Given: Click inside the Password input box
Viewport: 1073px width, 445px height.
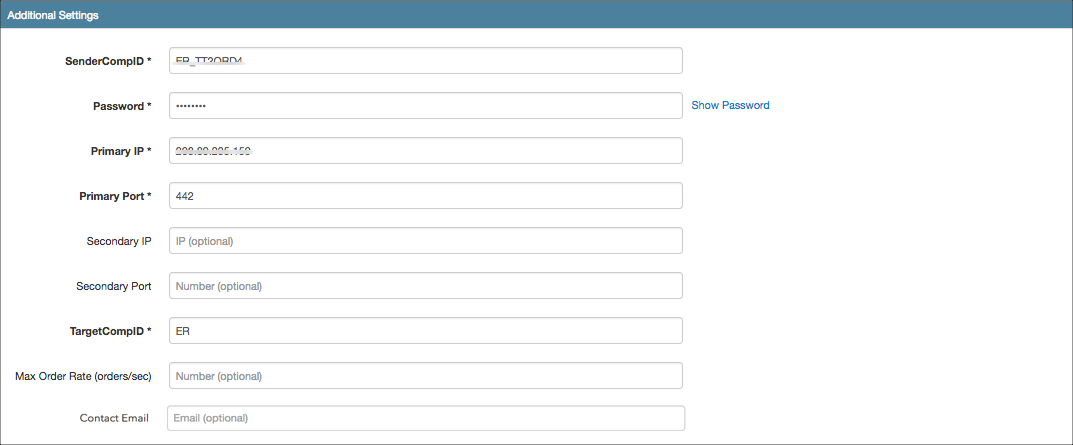Looking at the screenshot, I should tap(426, 105).
